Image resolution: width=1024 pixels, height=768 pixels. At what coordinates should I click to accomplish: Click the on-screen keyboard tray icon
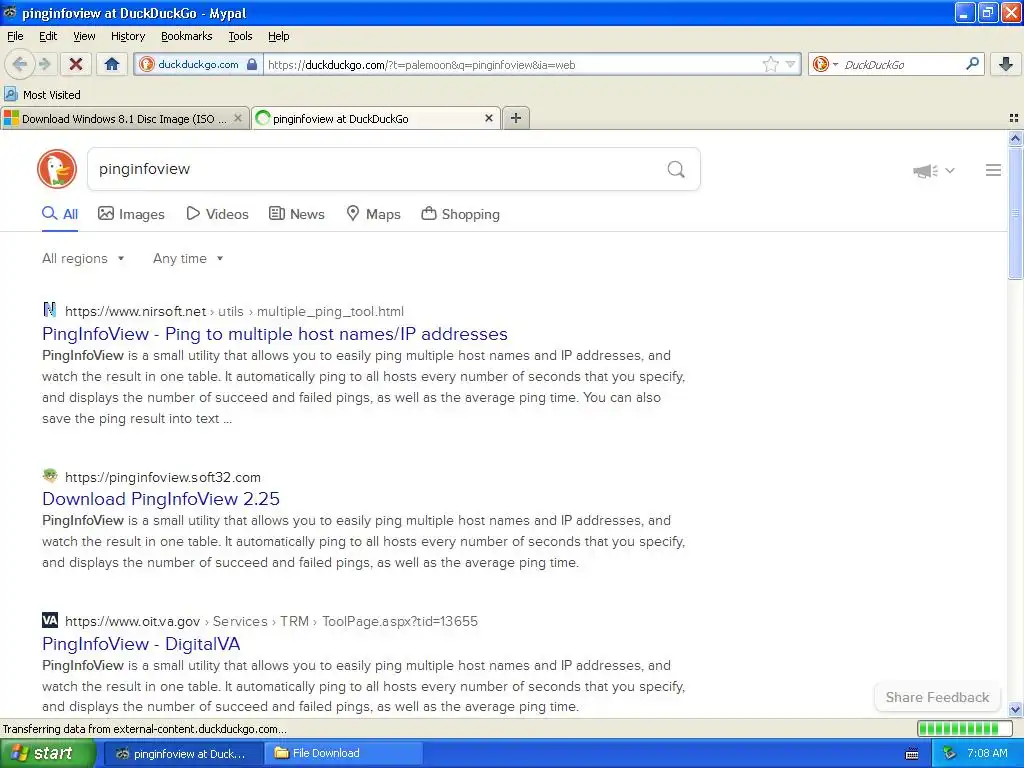point(912,754)
